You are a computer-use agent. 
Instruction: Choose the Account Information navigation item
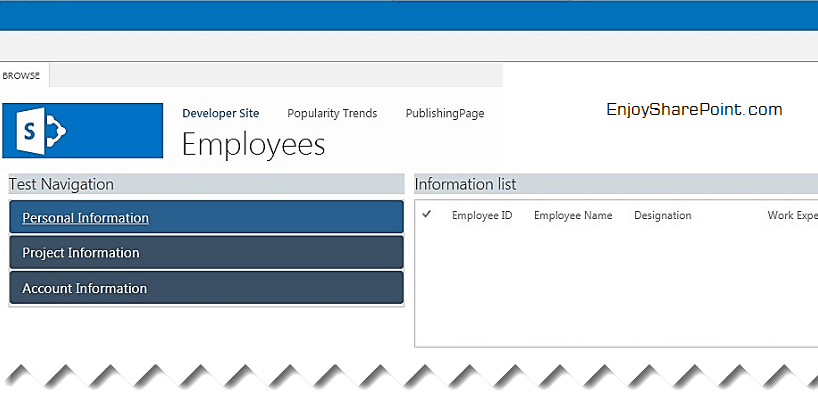tap(207, 288)
